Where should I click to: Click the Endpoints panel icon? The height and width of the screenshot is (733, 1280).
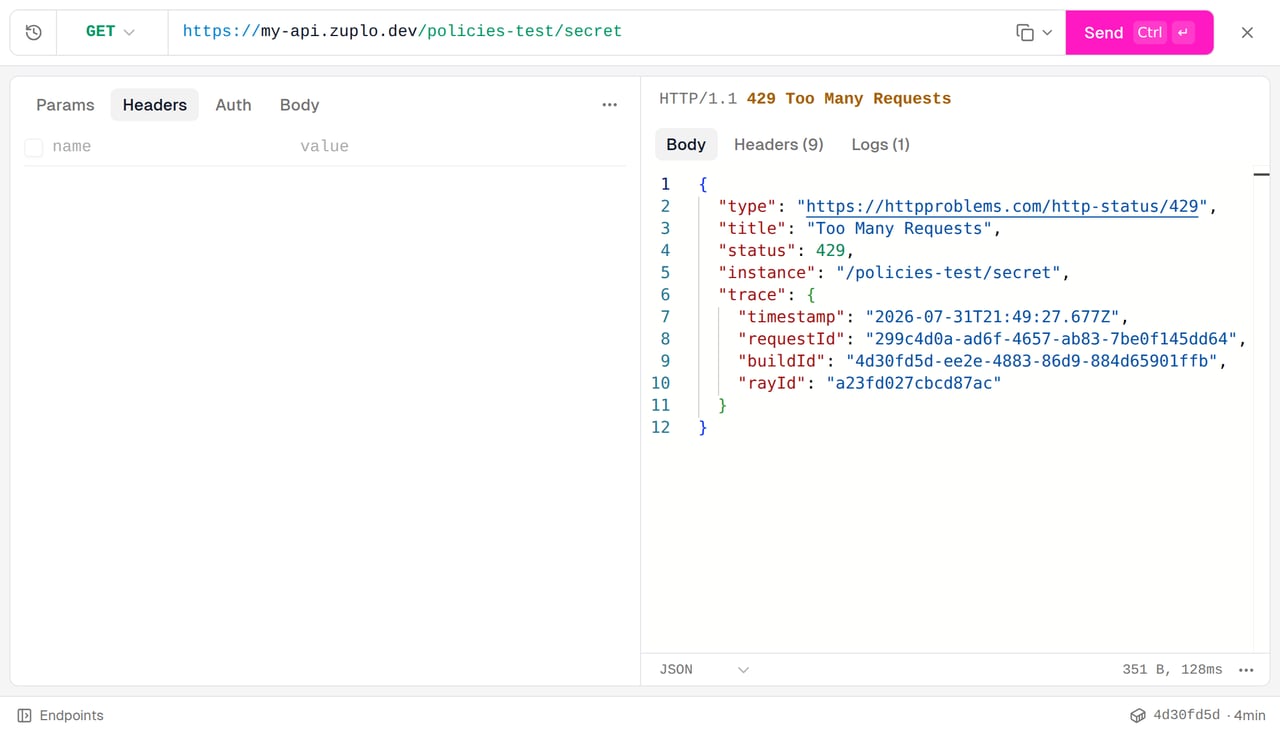pos(25,716)
